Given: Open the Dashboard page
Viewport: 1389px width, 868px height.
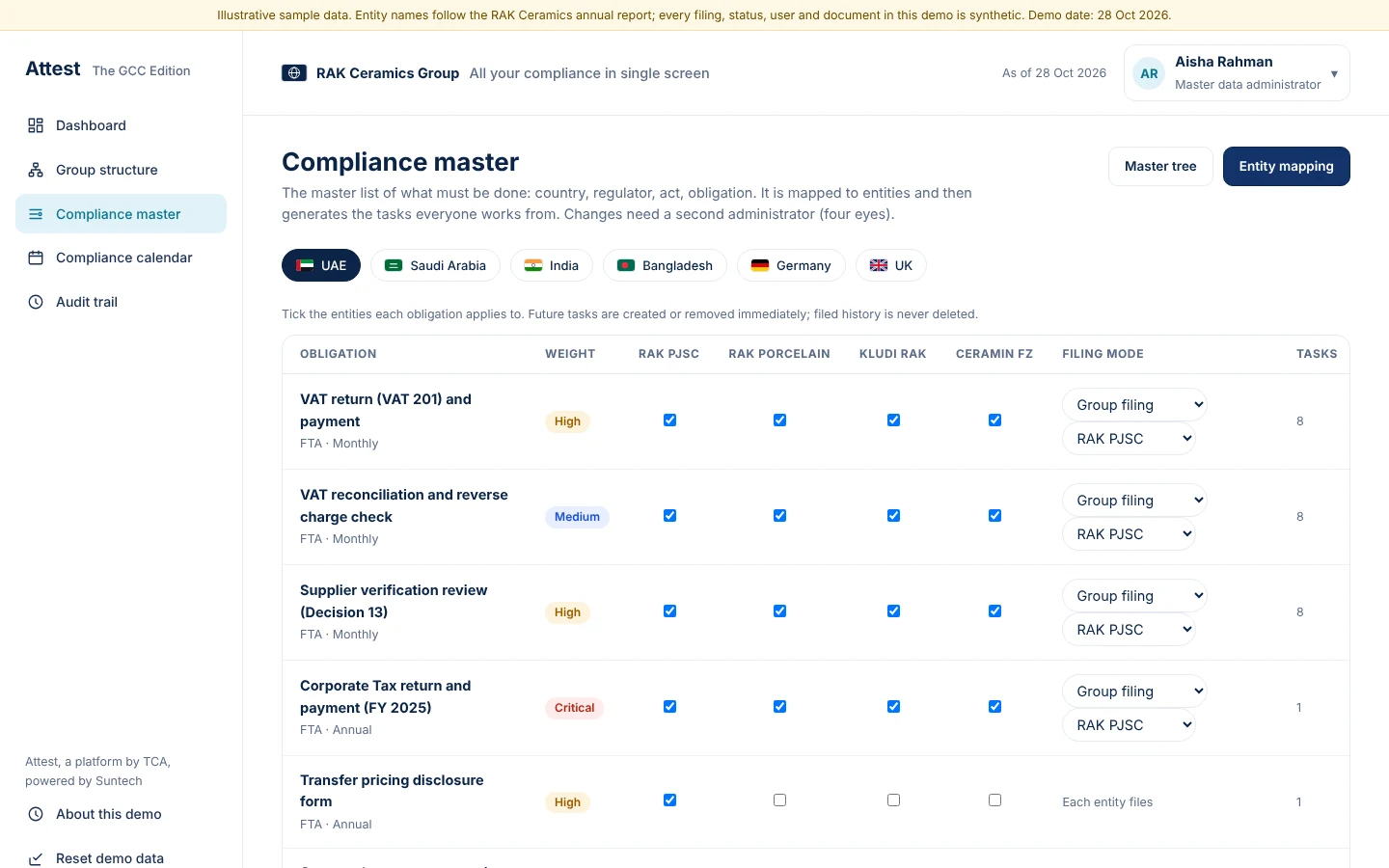Looking at the screenshot, I should 121,125.
